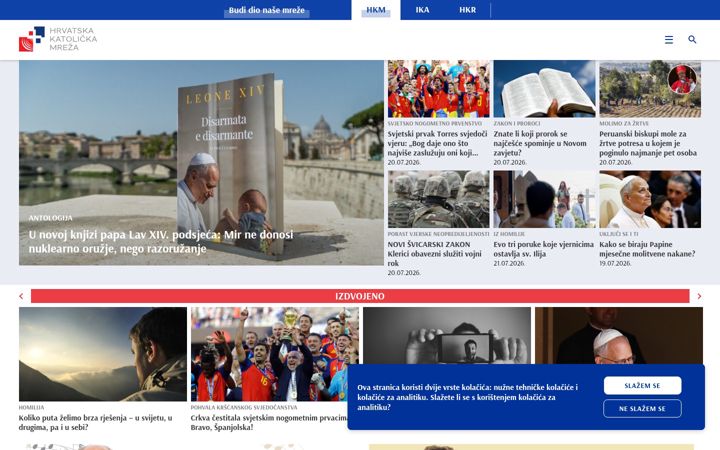Read Kako se biraju Papine molitvene nakane
Viewport: 720px width, 450px height.
(x=647, y=249)
